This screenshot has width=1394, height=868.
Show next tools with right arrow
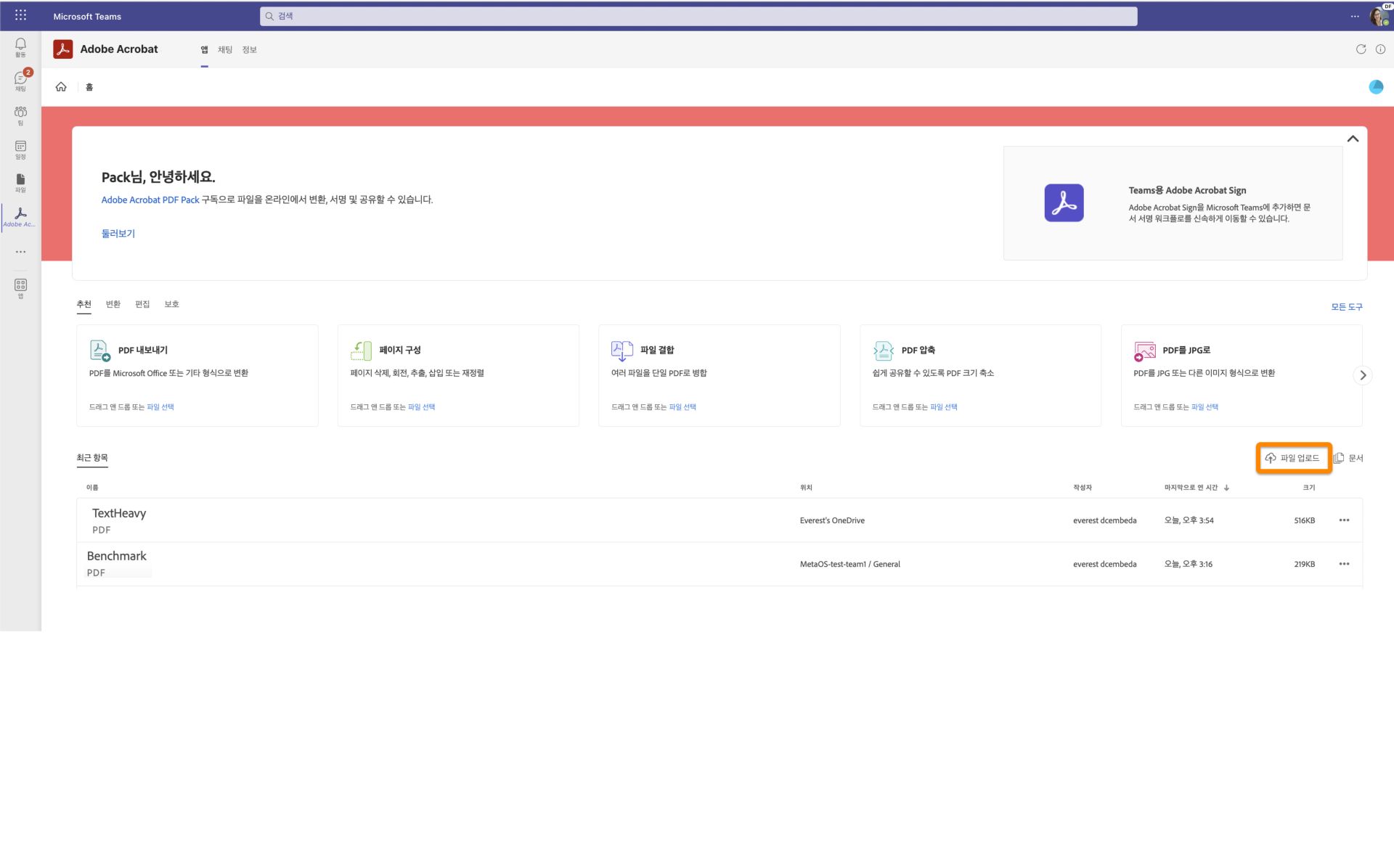(1363, 375)
